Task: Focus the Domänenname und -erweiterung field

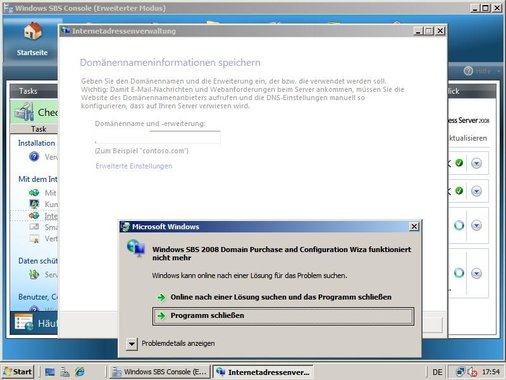Action: (x=157, y=137)
